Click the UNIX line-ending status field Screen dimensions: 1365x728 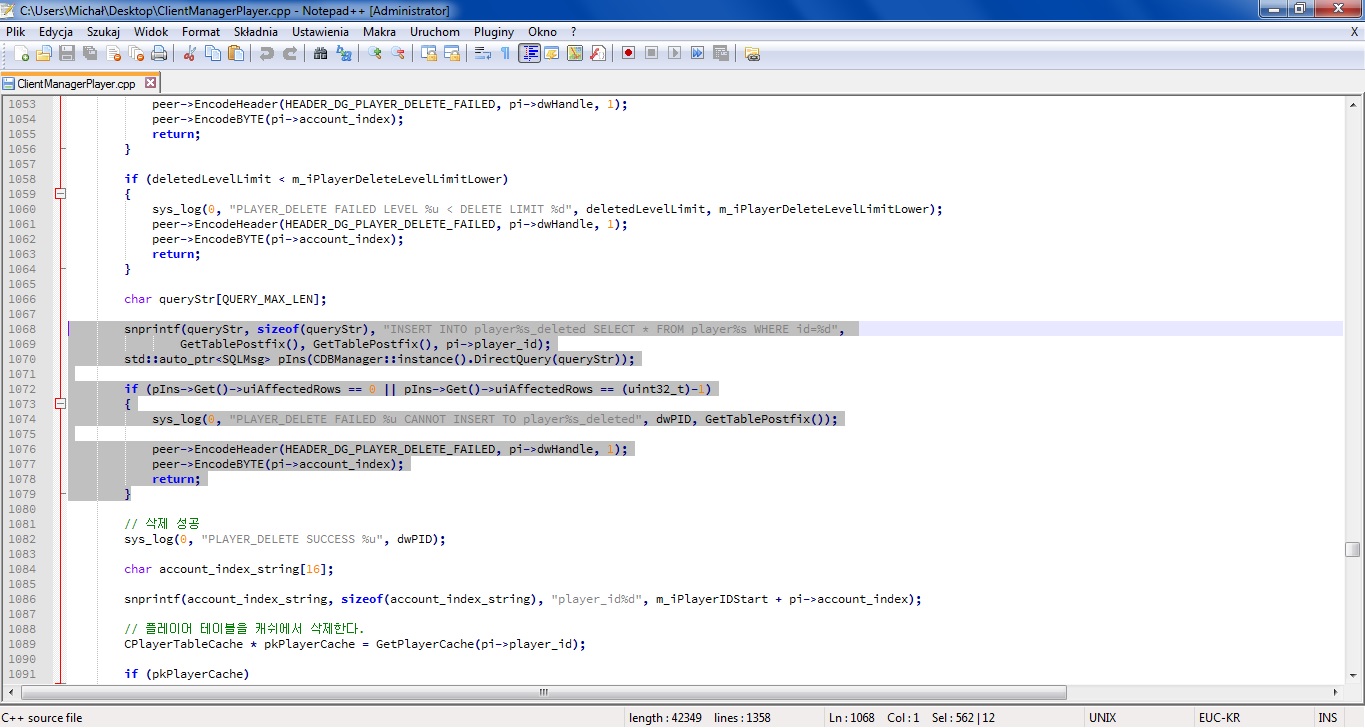[1102, 718]
